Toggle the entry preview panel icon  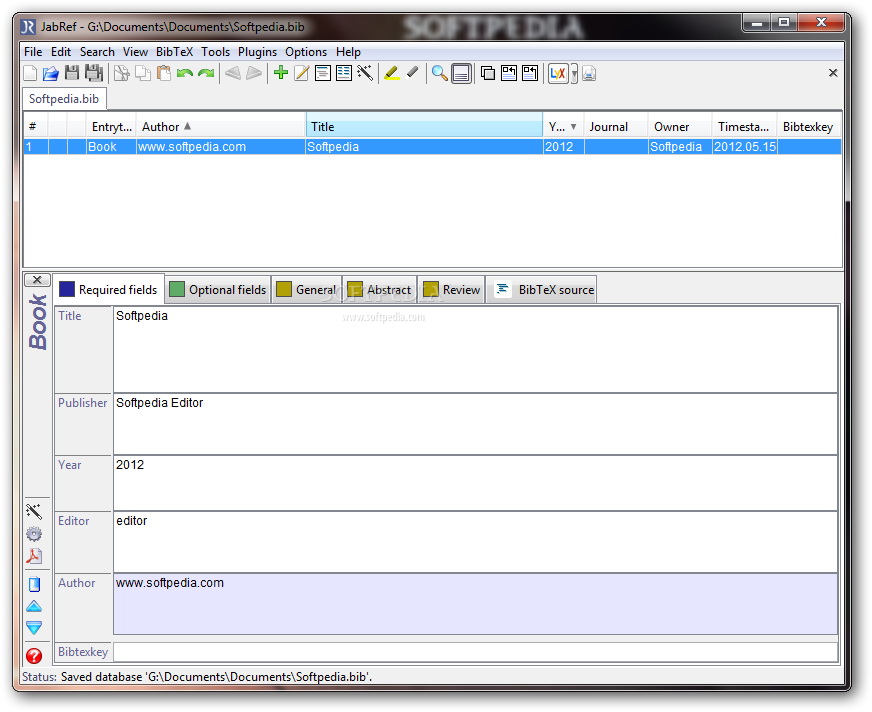coord(461,73)
